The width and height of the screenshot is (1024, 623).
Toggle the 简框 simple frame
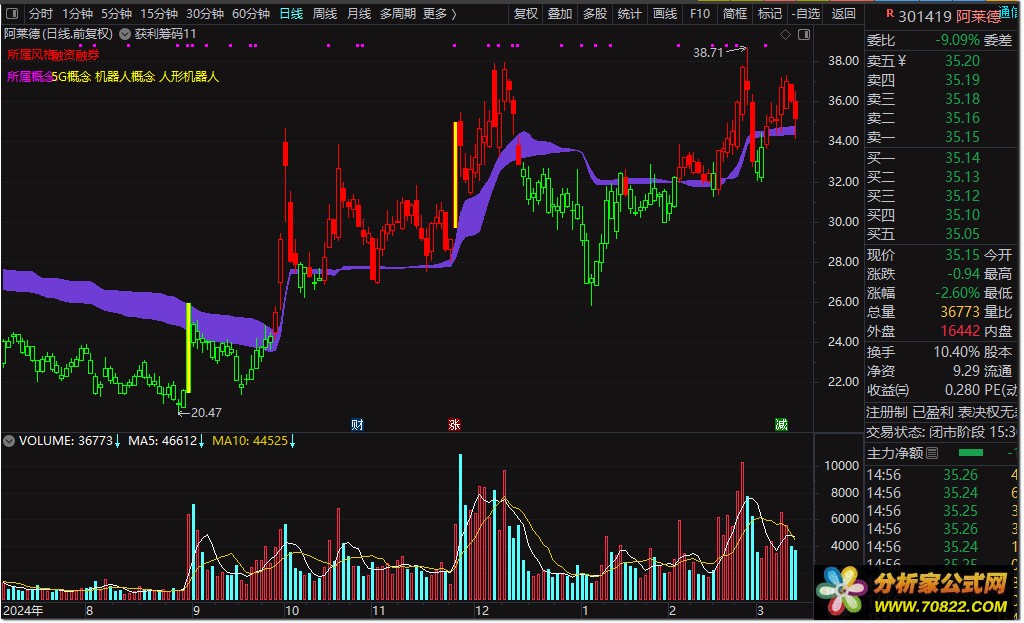(735, 14)
